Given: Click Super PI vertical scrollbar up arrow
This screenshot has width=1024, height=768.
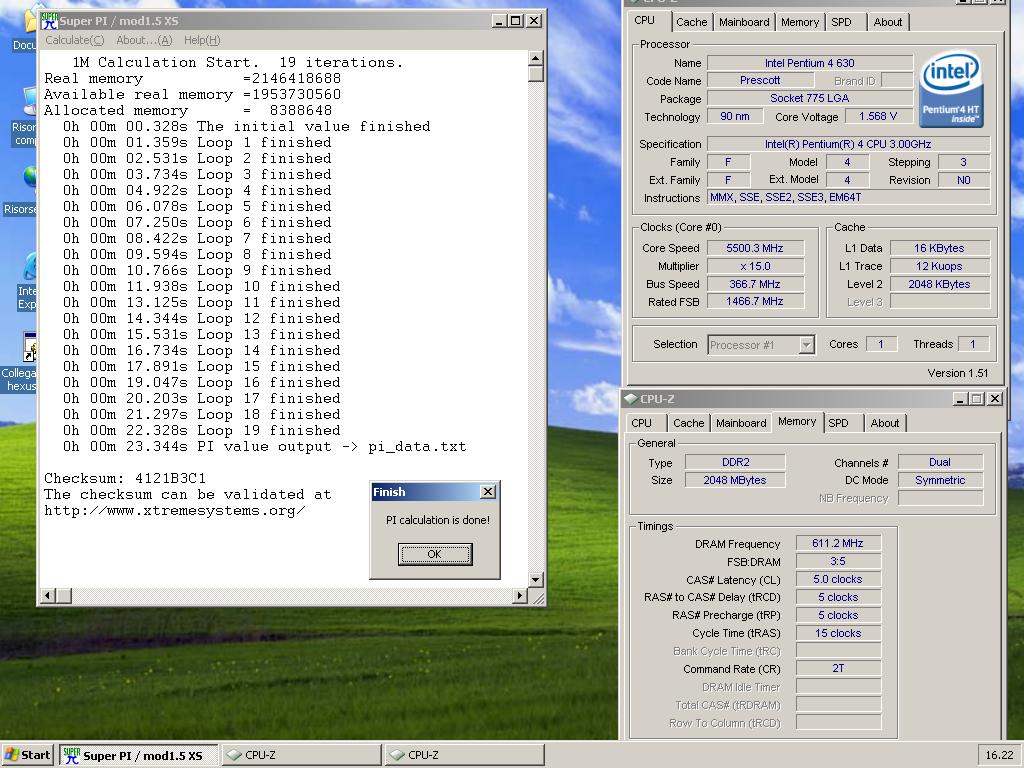Looking at the screenshot, I should tap(536, 58).
